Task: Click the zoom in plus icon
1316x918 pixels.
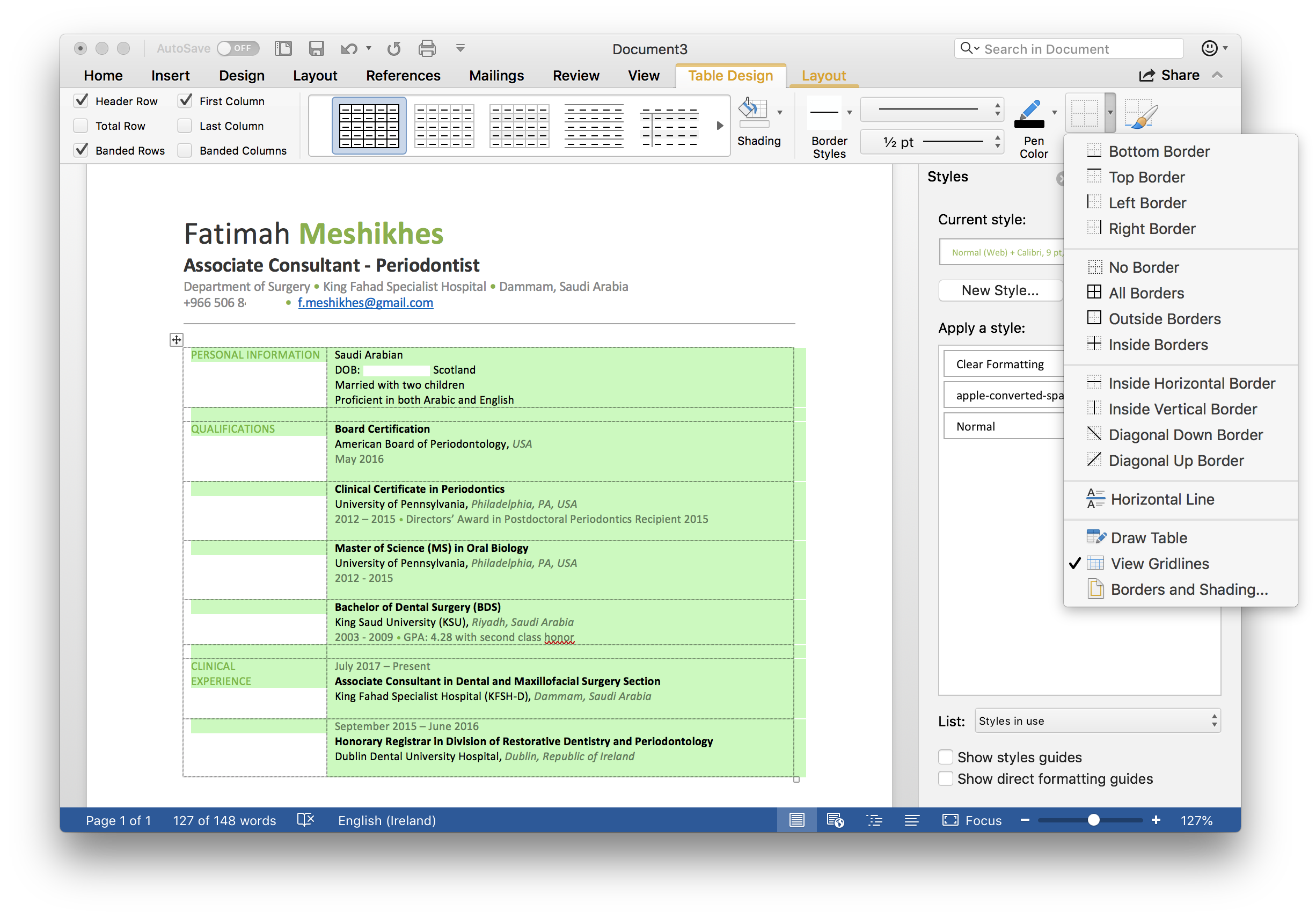Action: coord(1156,820)
